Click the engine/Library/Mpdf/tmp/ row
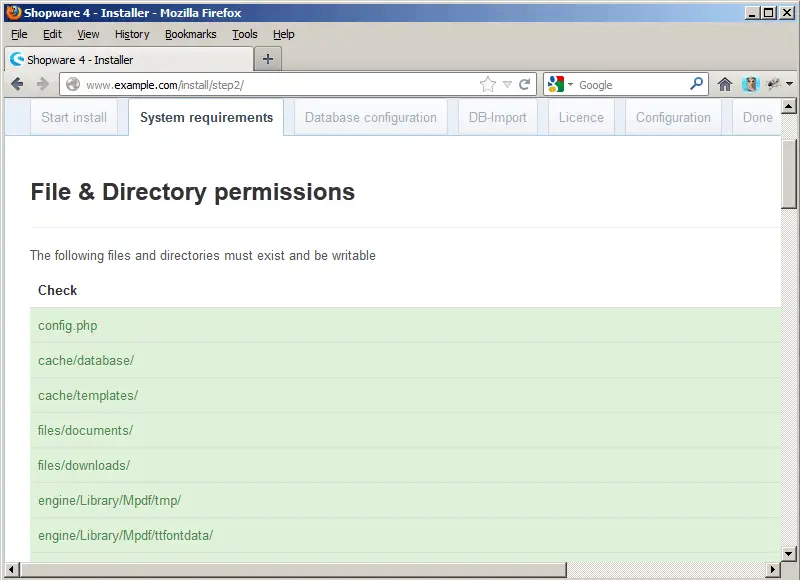The width and height of the screenshot is (800, 580). click(x=405, y=500)
